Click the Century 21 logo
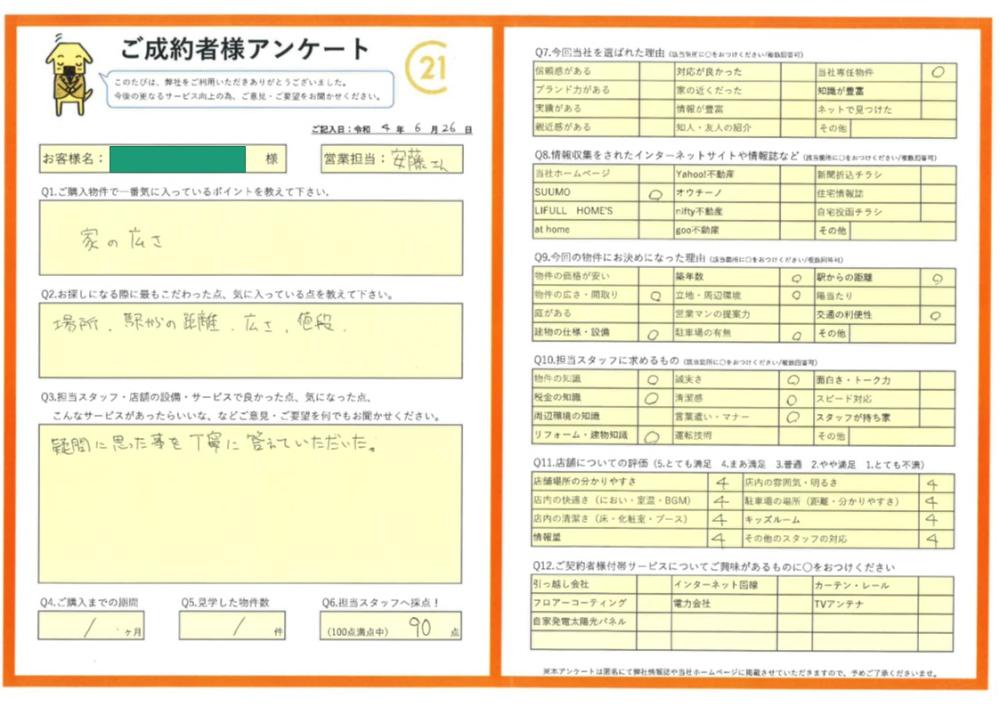Image resolution: width=1000 pixels, height=707 pixels. pyautogui.click(x=426, y=67)
